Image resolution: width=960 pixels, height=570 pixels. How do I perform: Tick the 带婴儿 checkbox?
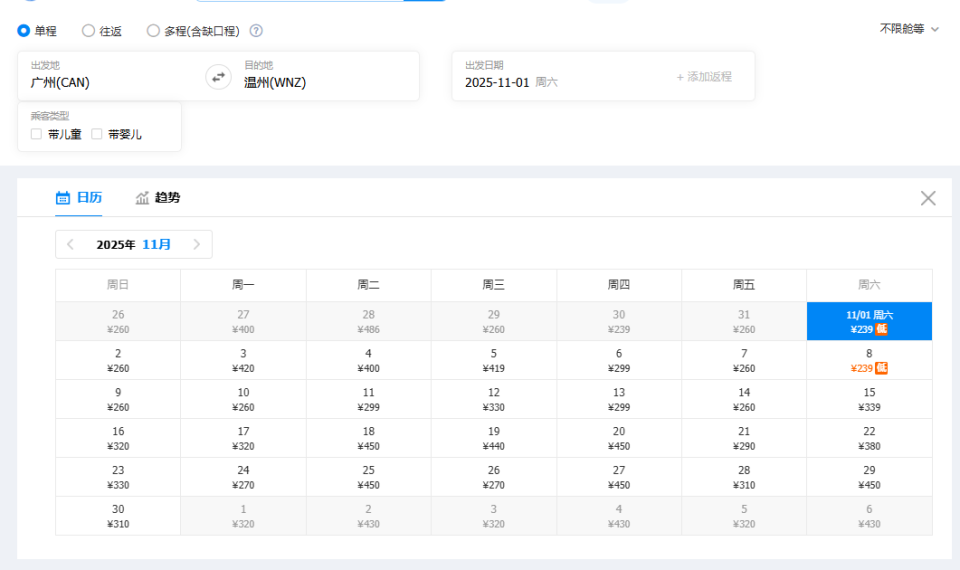[x=96, y=134]
